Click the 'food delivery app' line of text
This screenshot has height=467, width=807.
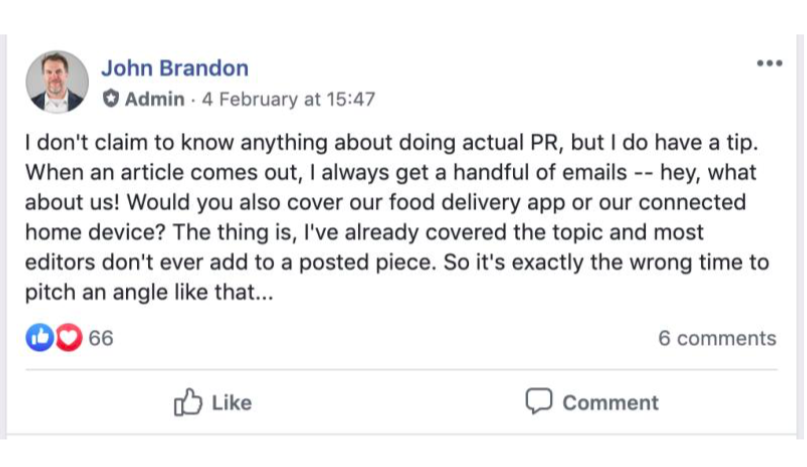tap(384, 202)
